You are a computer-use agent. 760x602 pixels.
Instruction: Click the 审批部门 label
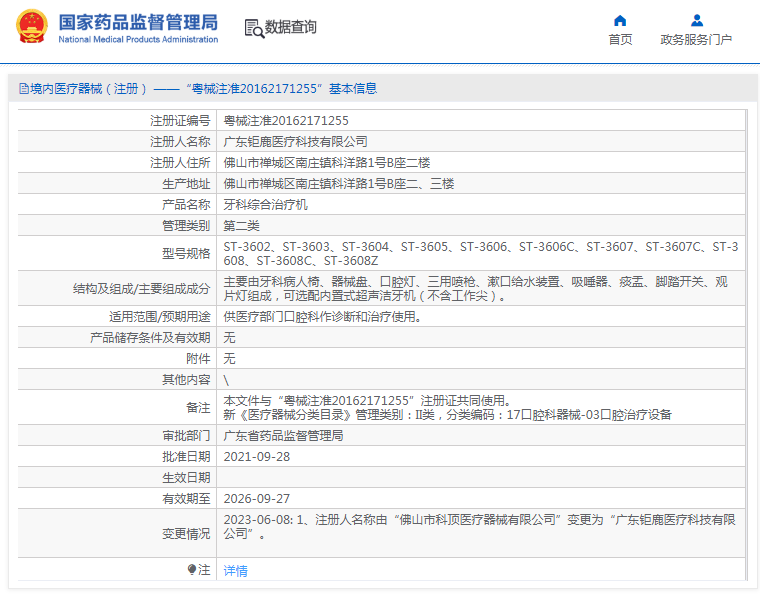[186, 435]
